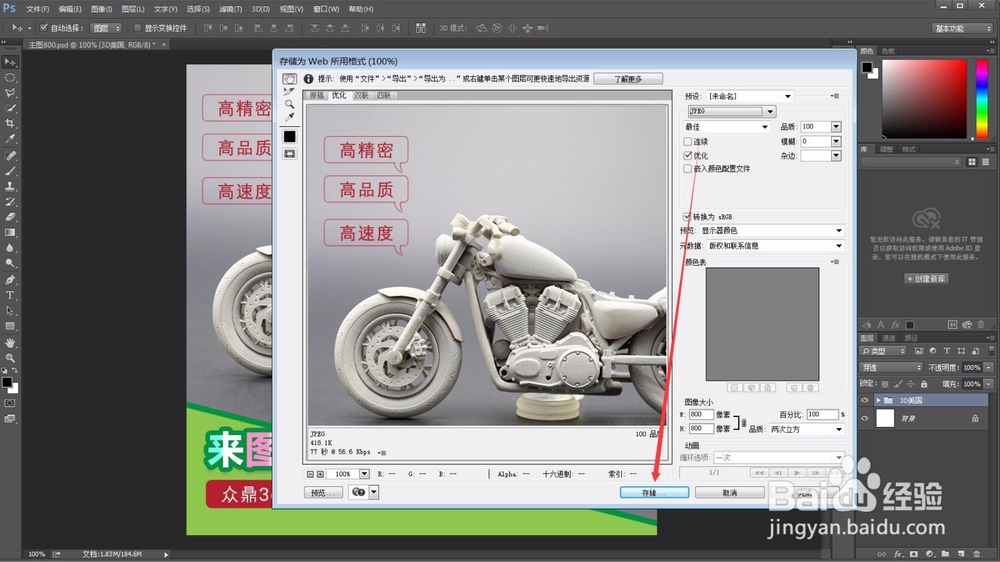The image size is (1000, 562).
Task: Click the lock position icon
Action: click(911, 384)
